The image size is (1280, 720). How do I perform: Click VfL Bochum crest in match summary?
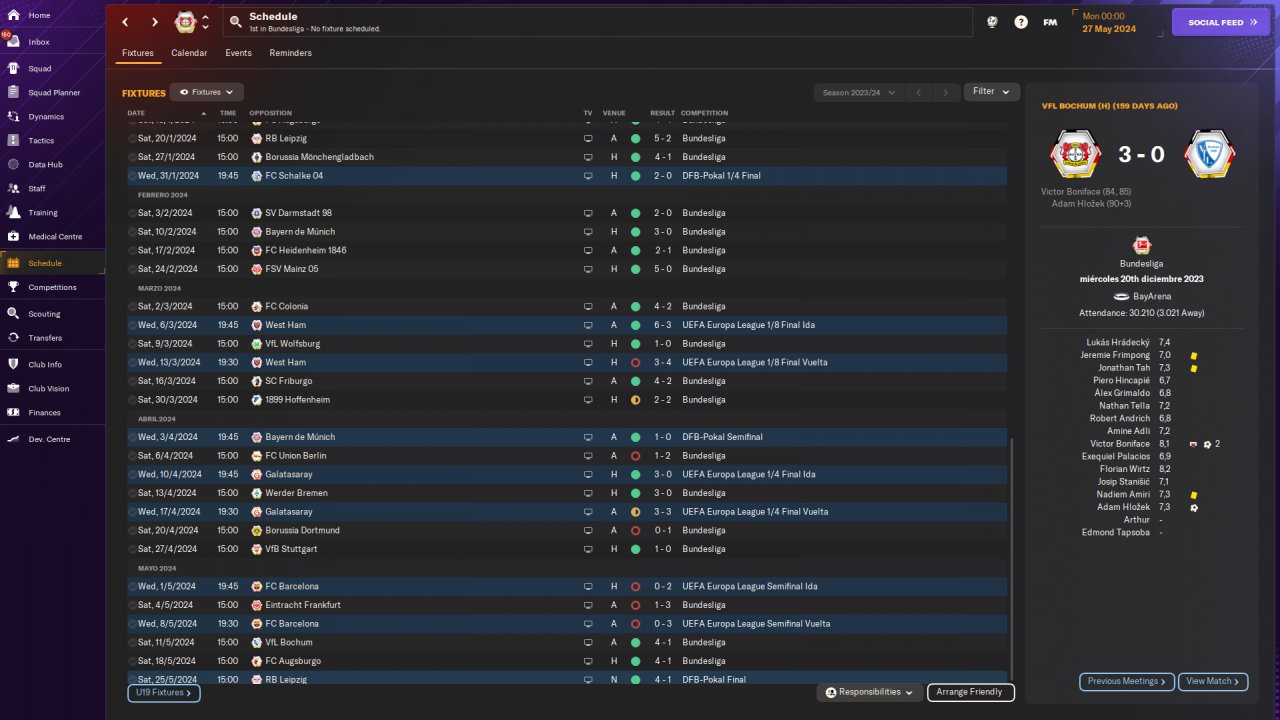point(1209,154)
